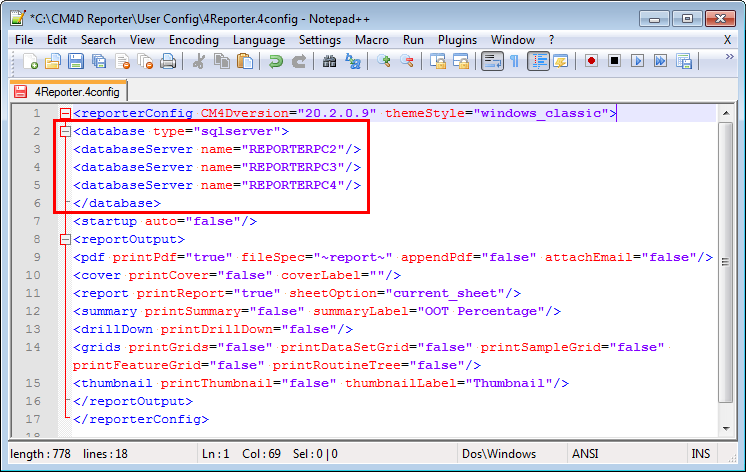746x472 pixels.
Task: Click the "current_sheet" sheetOption value
Action: (444, 293)
